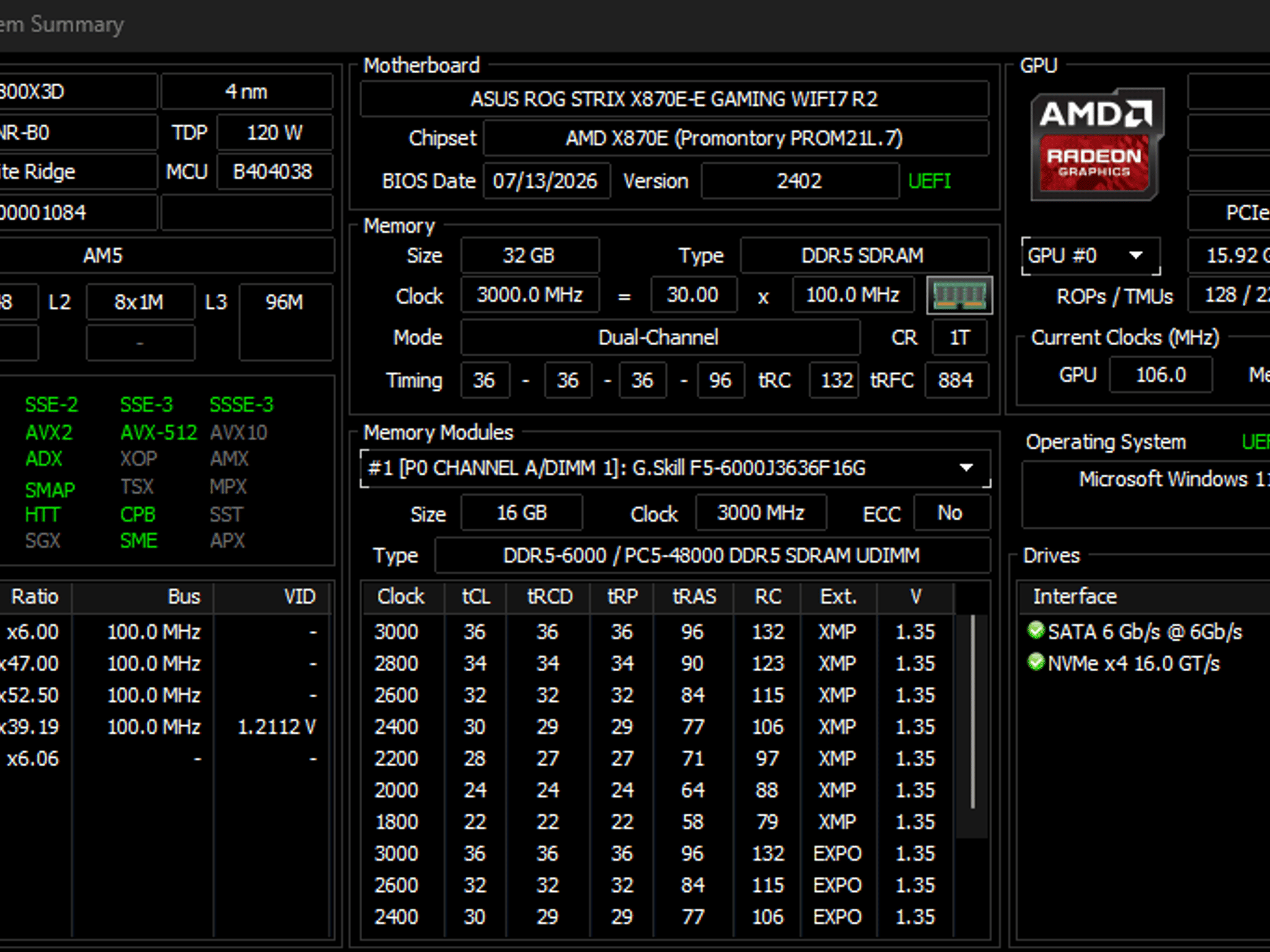Screen dimensions: 1270x952
Task: Open the GPU #0 selector dropdown
Action: (x=1091, y=255)
